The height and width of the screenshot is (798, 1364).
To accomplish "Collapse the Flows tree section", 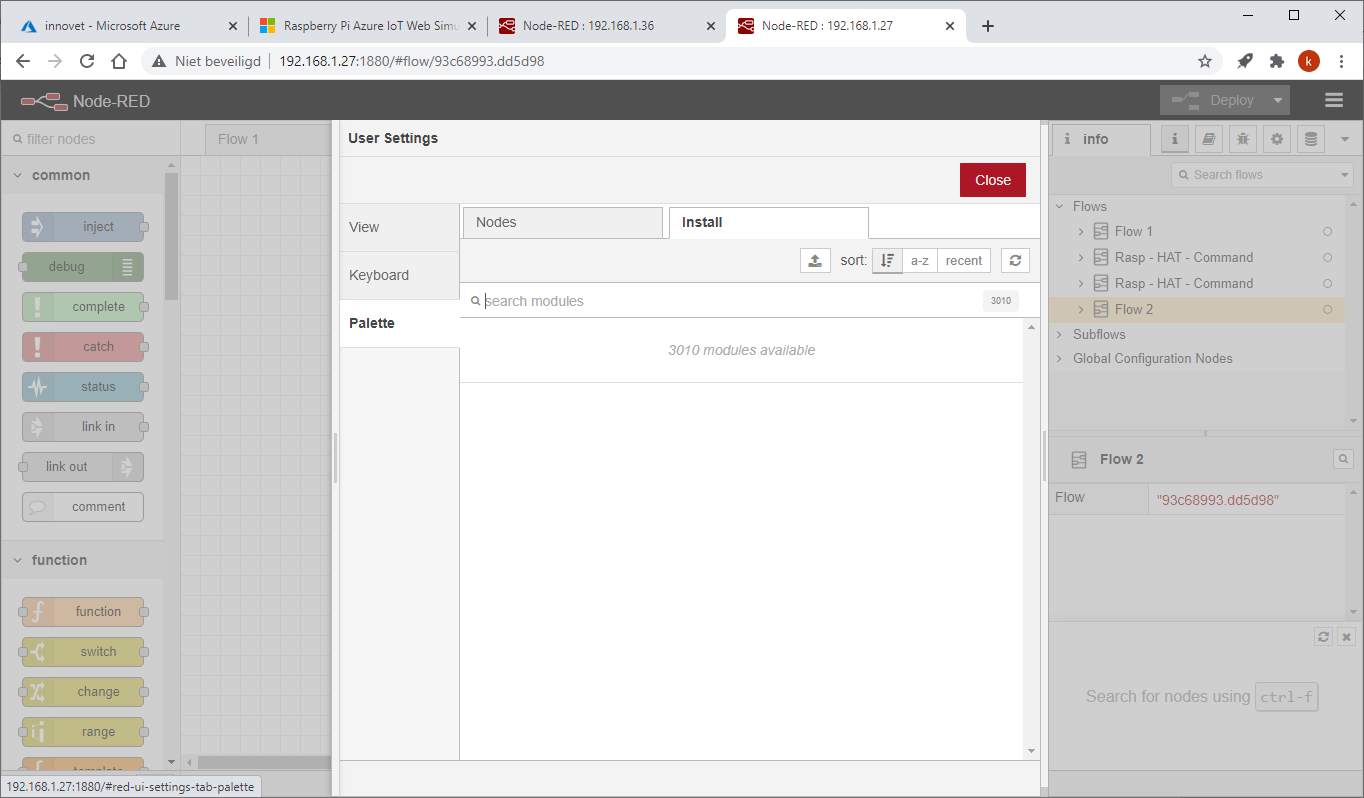I will [1060, 206].
